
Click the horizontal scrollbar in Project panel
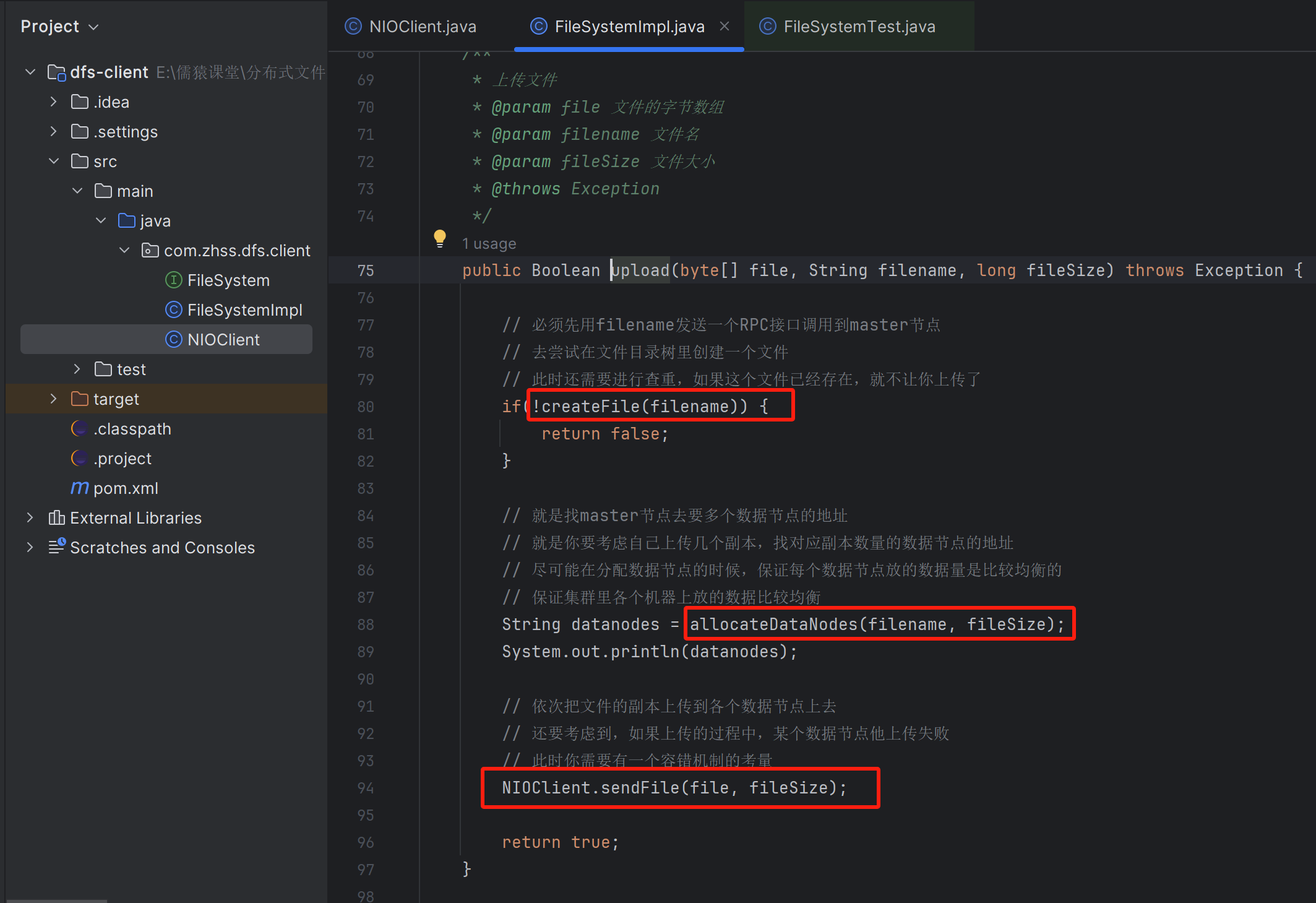pos(57,901)
